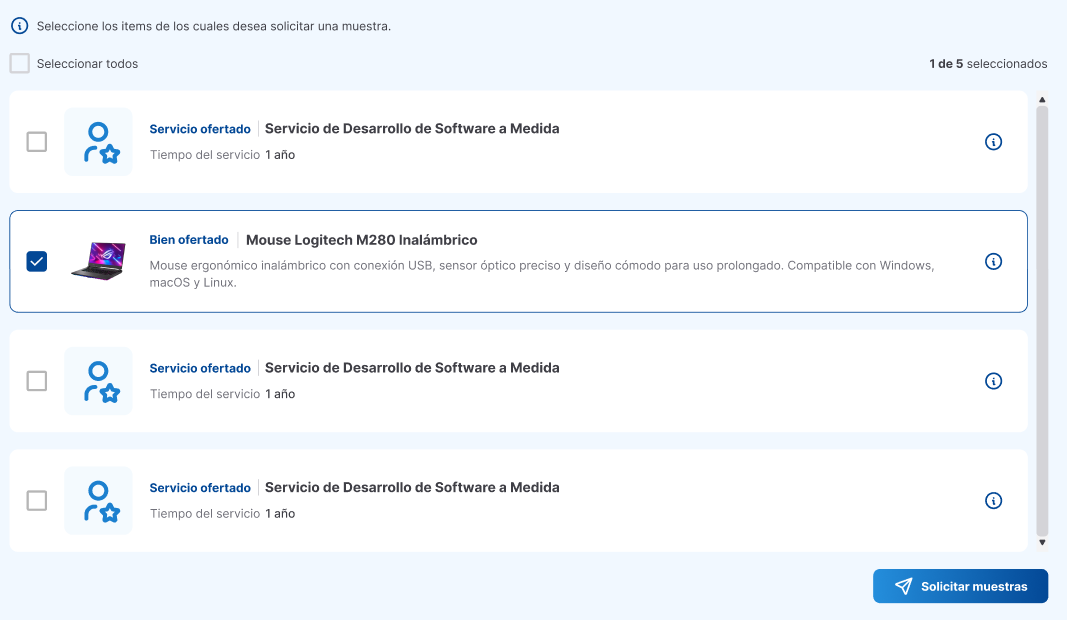Click the Servicio ofertado label on the first row
This screenshot has width=1067, height=620.
pyautogui.click(x=200, y=128)
